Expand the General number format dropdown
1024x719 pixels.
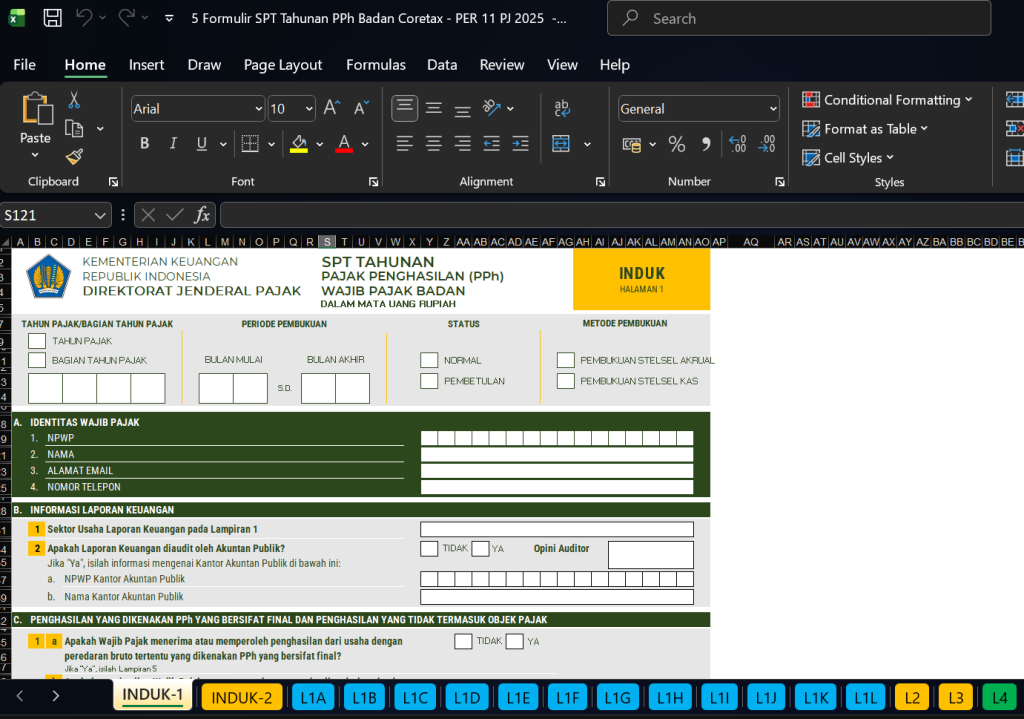[x=773, y=109]
